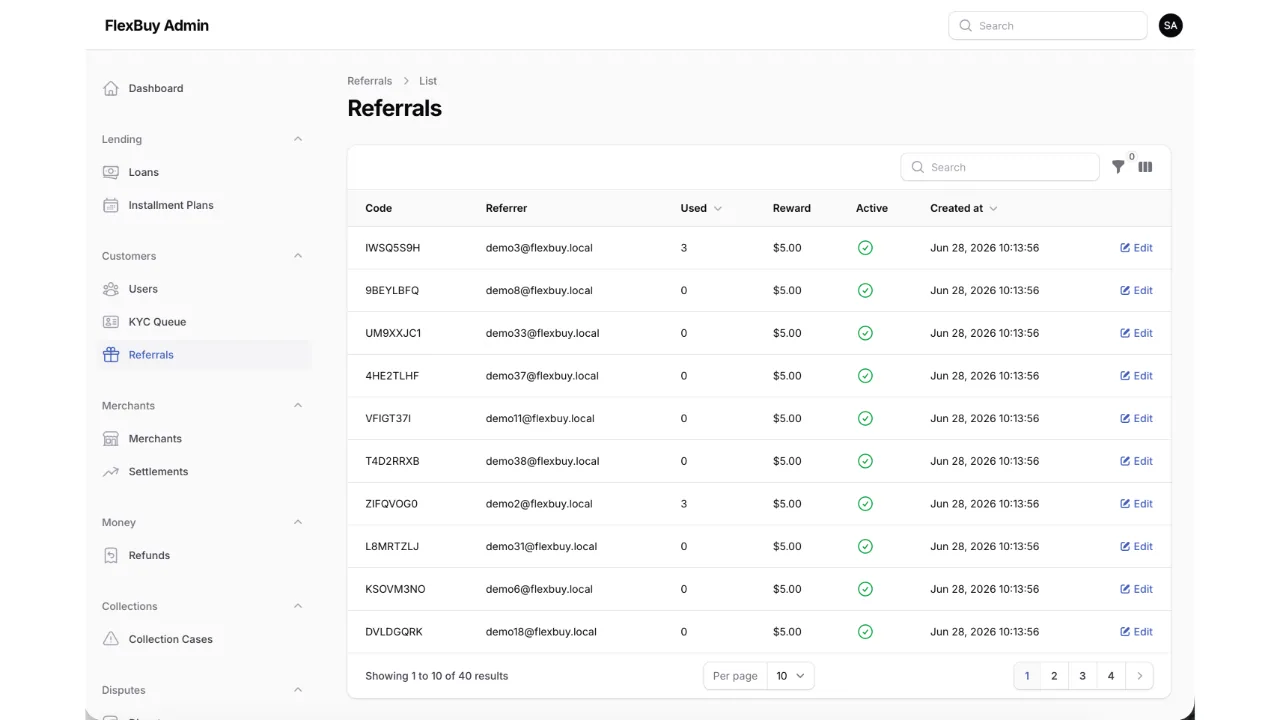This screenshot has height=720, width=1280.
Task: Click the active check icon for DVLDGQRK
Action: (x=865, y=632)
